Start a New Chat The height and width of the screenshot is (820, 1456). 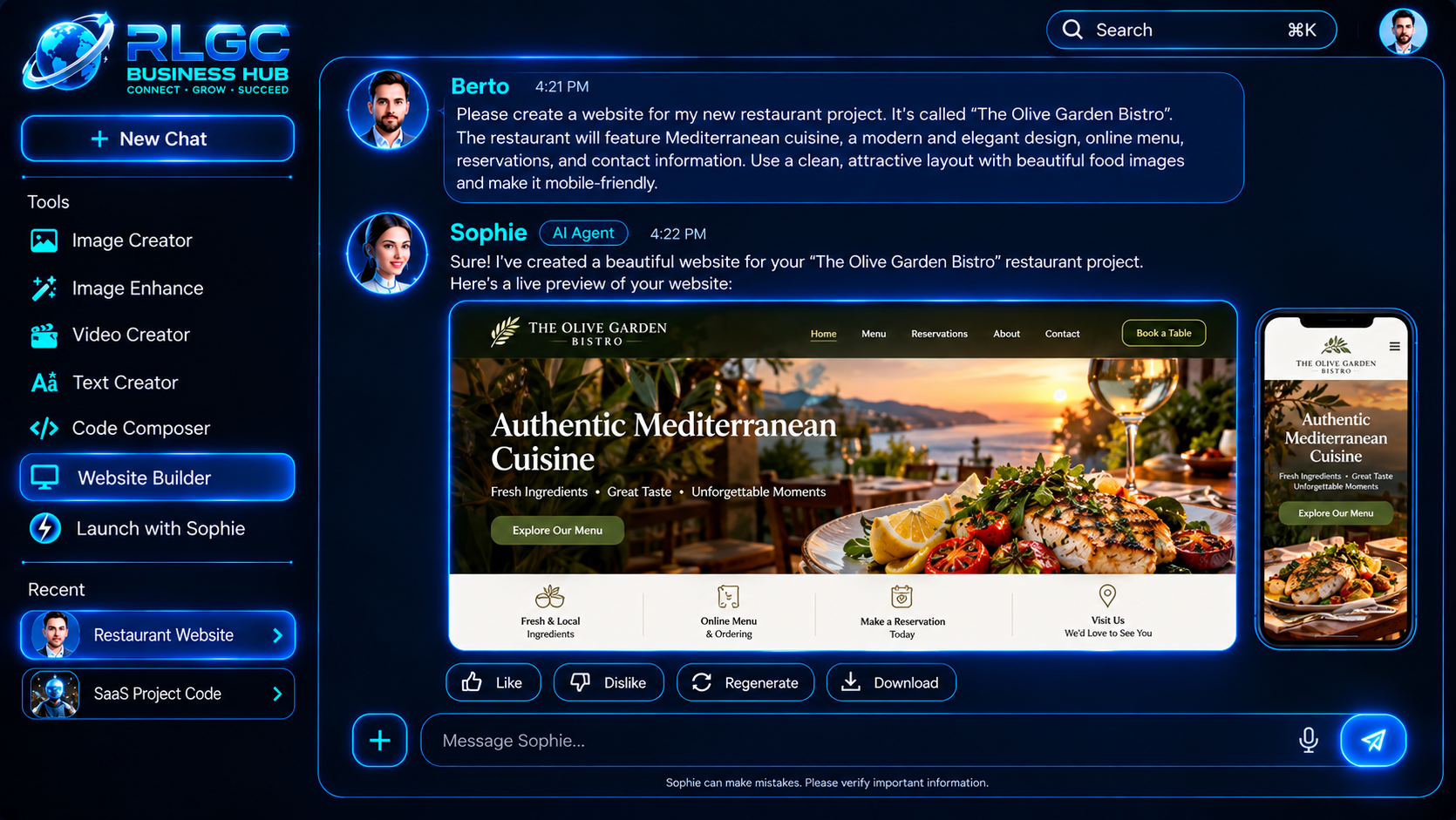(x=158, y=139)
